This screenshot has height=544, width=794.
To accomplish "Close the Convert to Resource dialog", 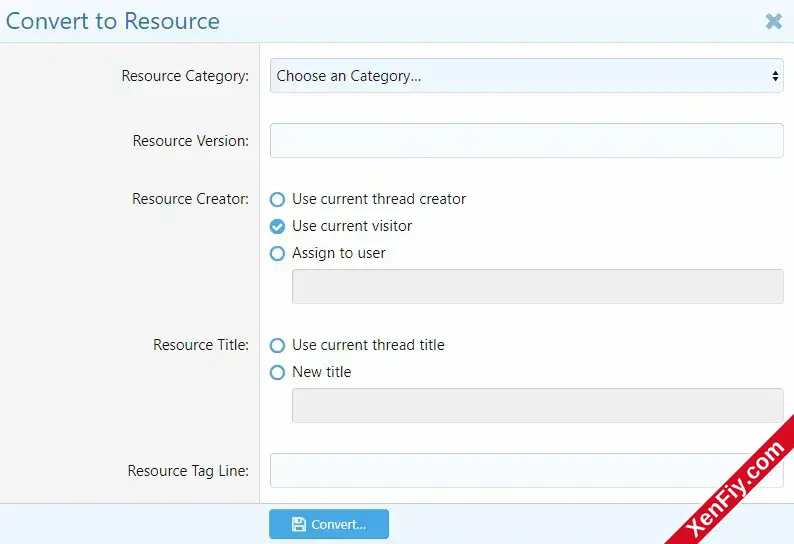I will (x=773, y=21).
